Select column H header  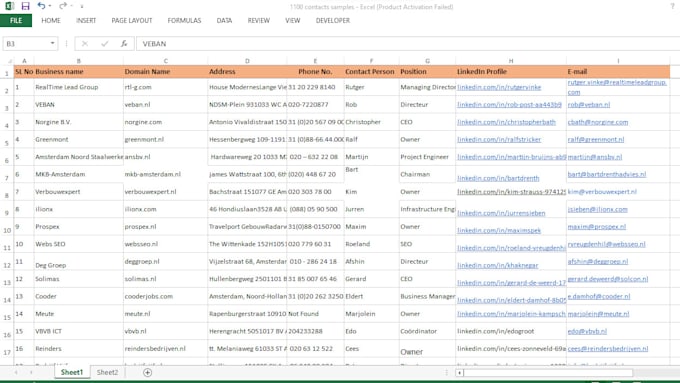[511, 61]
